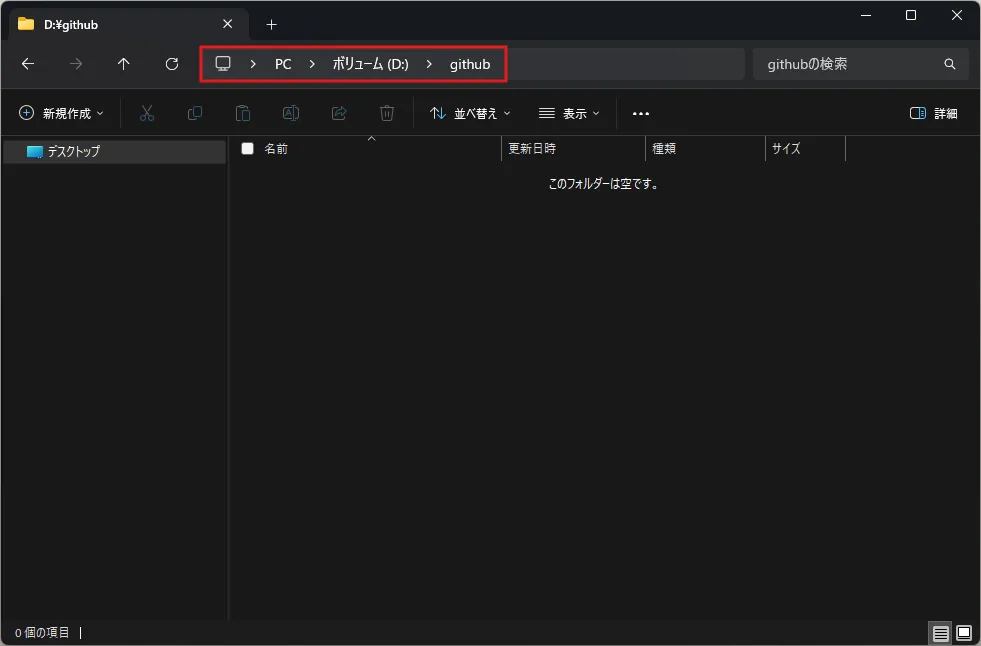Close the D:¥github tab
The image size is (981, 646).
tap(228, 24)
